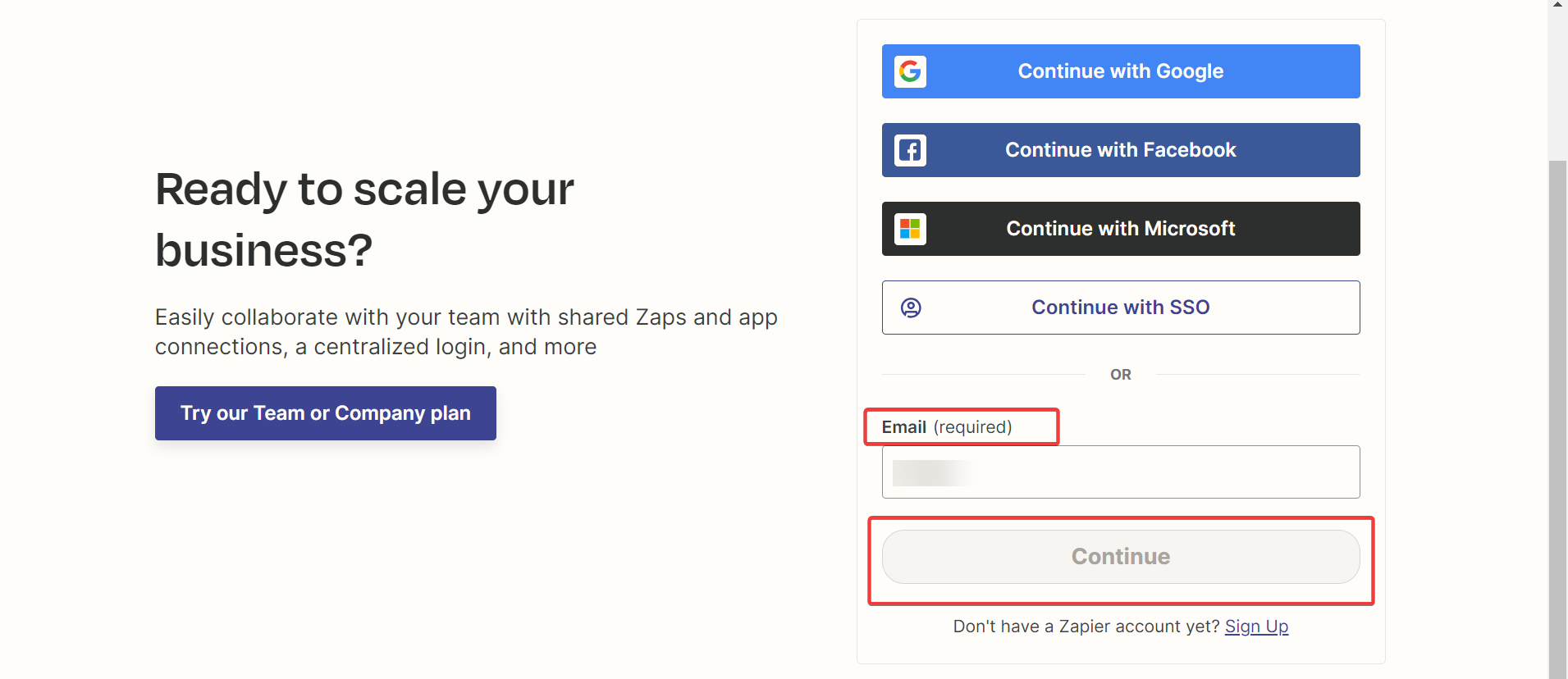The height and width of the screenshot is (679, 1568).
Task: Sign in using Continue with Google
Action: 1120,71
